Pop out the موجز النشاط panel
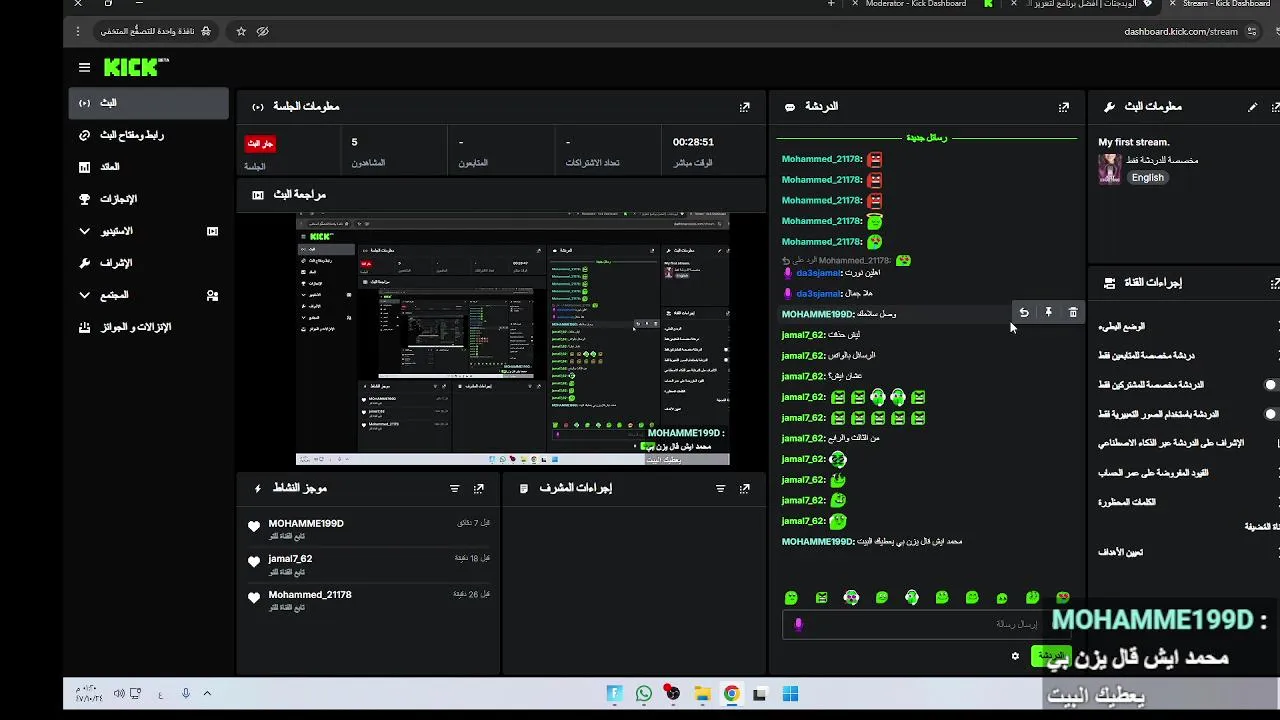This screenshot has width=1280, height=720. point(479,489)
